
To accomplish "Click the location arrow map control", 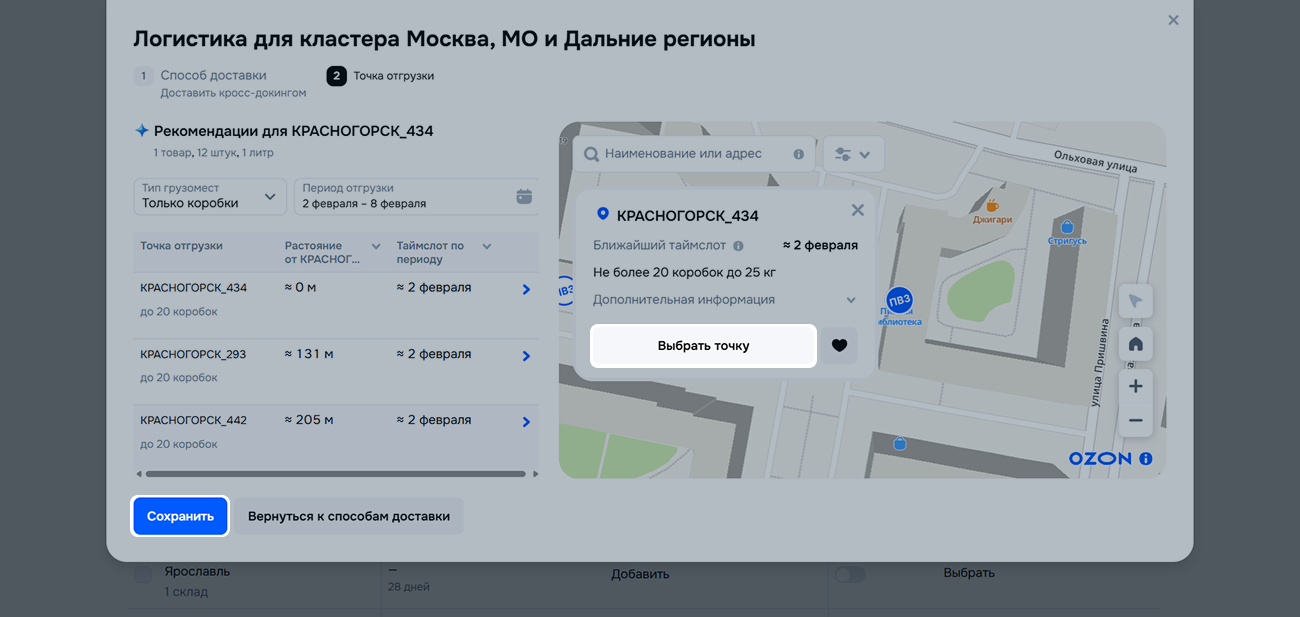I will [x=1135, y=301].
